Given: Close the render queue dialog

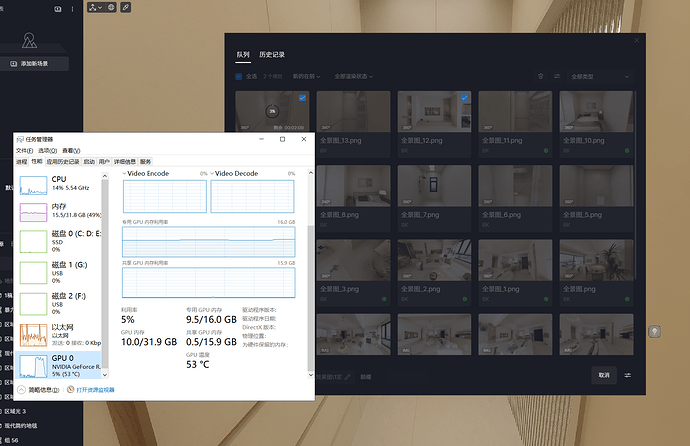Looking at the screenshot, I should pos(637,40).
